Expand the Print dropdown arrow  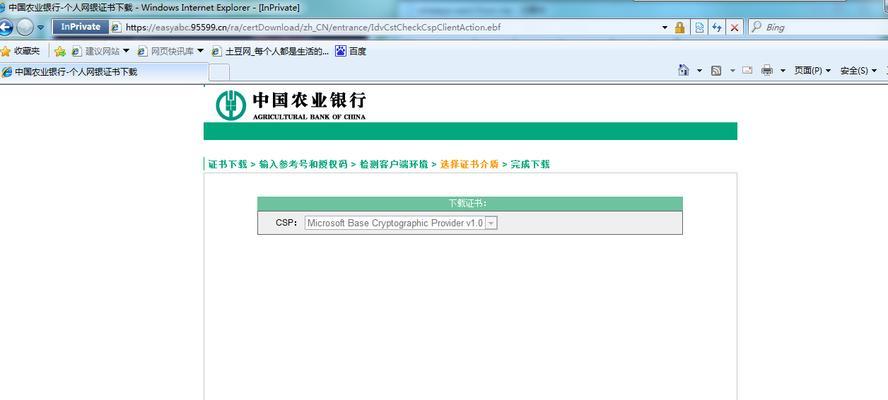[x=783, y=71]
